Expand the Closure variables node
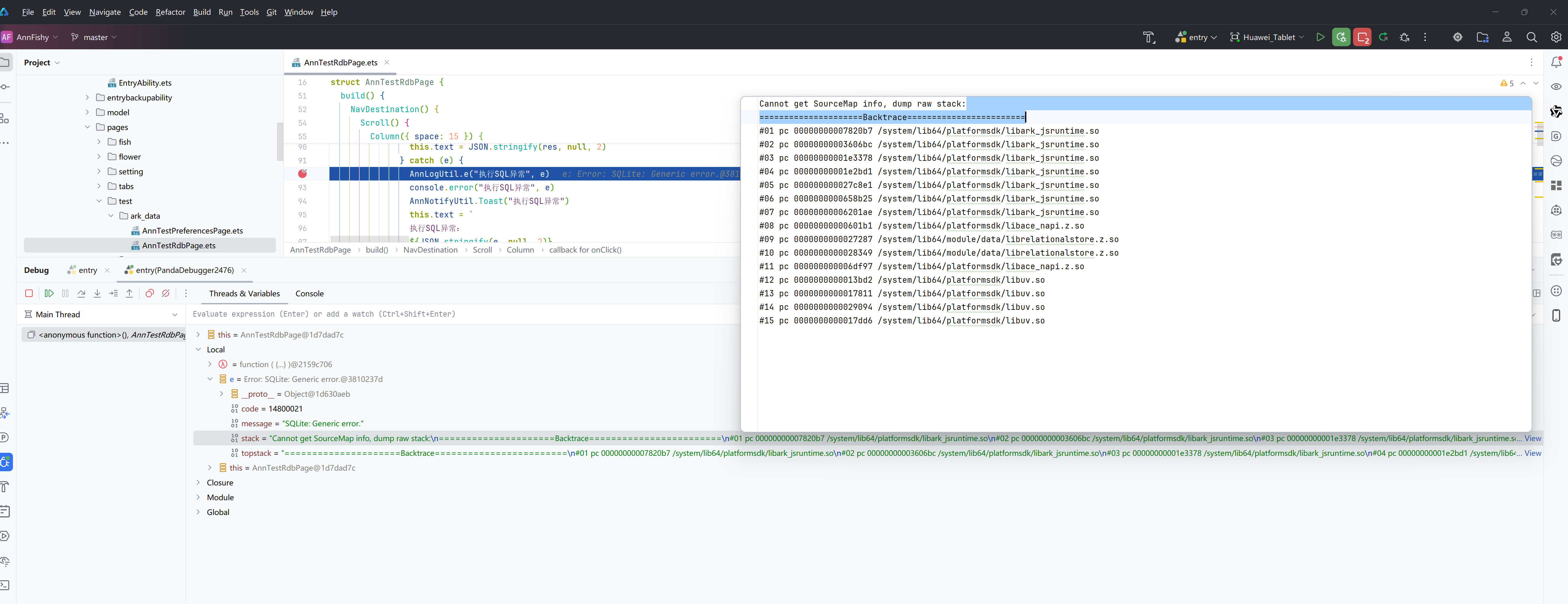Screen dimensions: 1568x604 coord(198,483)
